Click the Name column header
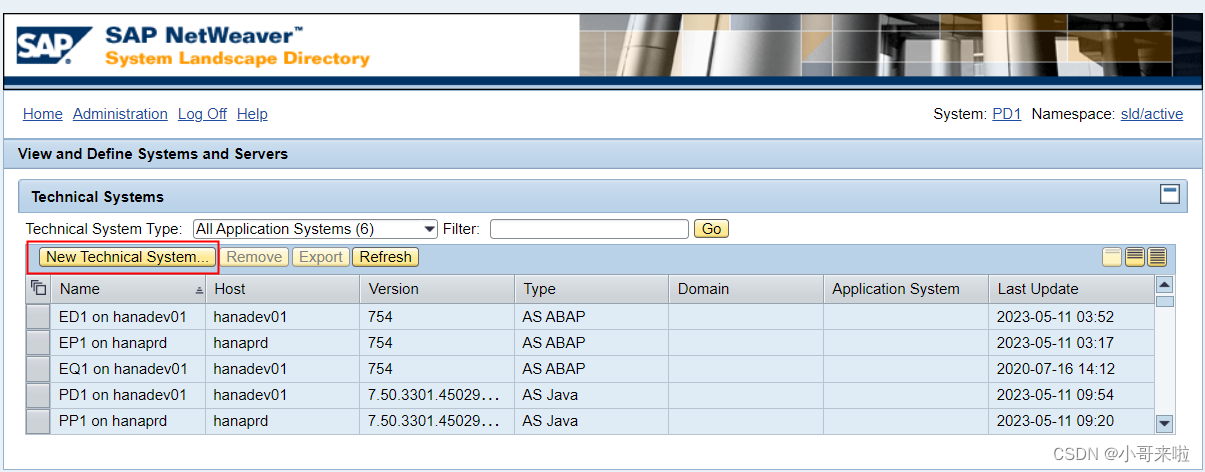The width and height of the screenshot is (1205, 472). (128, 289)
